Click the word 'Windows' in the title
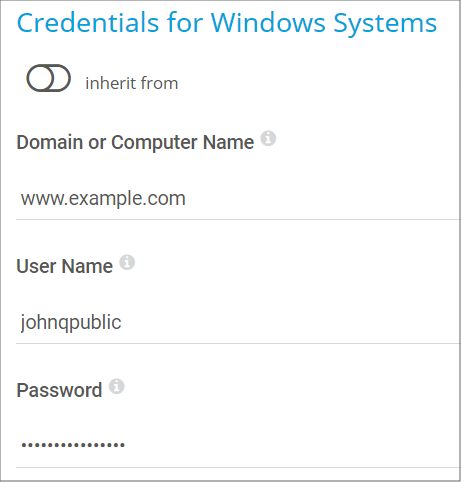The image size is (461, 482). [268, 23]
